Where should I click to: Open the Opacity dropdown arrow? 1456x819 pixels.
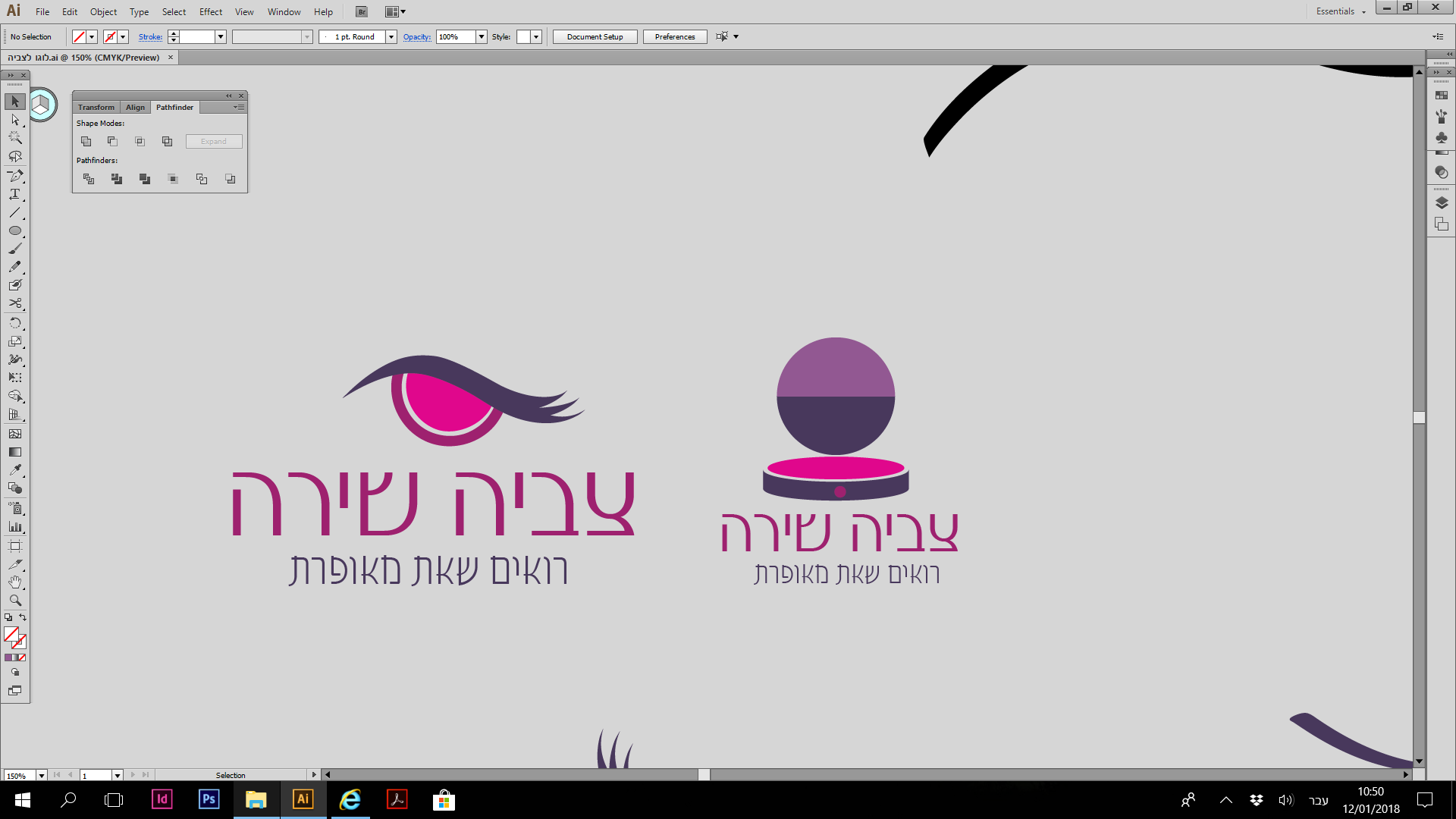point(482,36)
